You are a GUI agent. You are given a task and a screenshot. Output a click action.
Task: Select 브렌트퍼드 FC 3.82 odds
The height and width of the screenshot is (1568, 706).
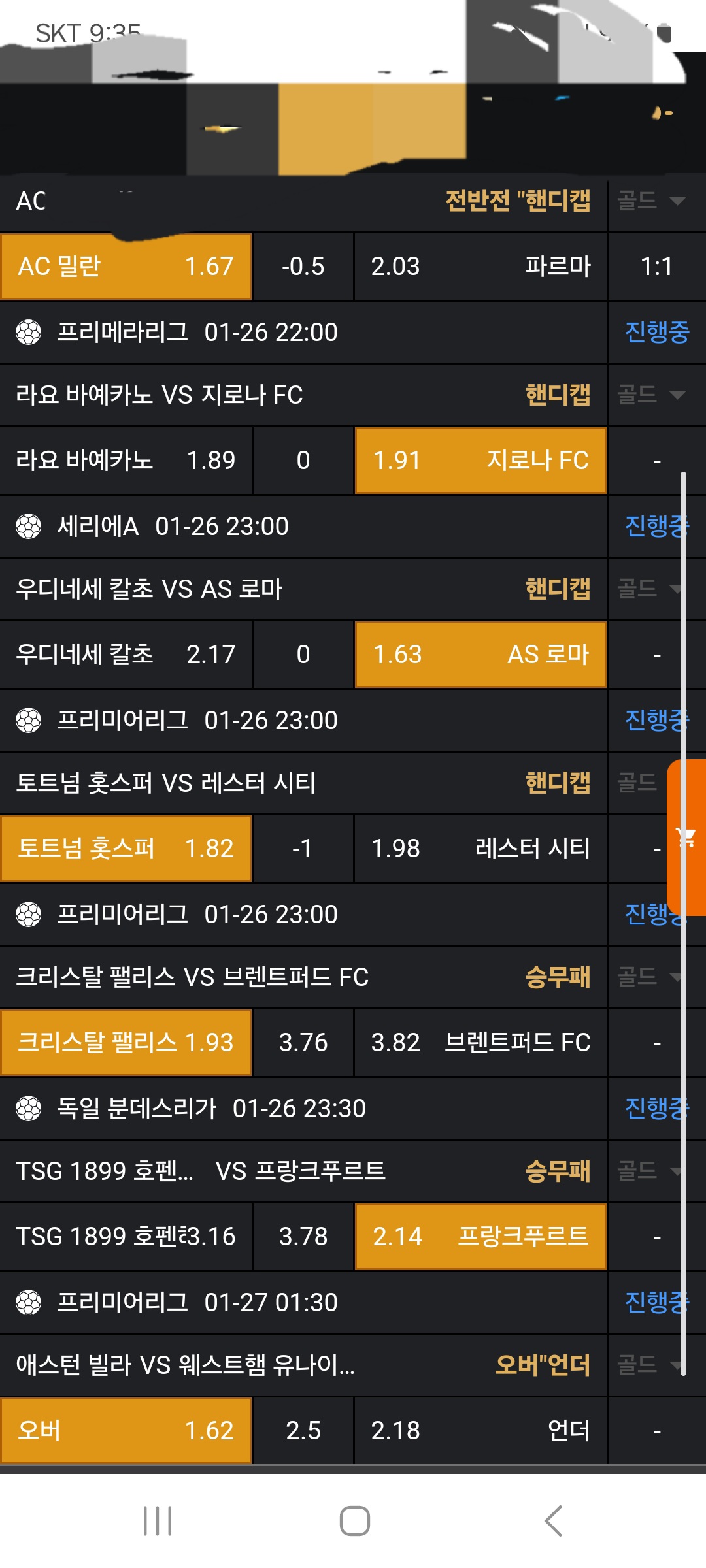(x=480, y=1043)
